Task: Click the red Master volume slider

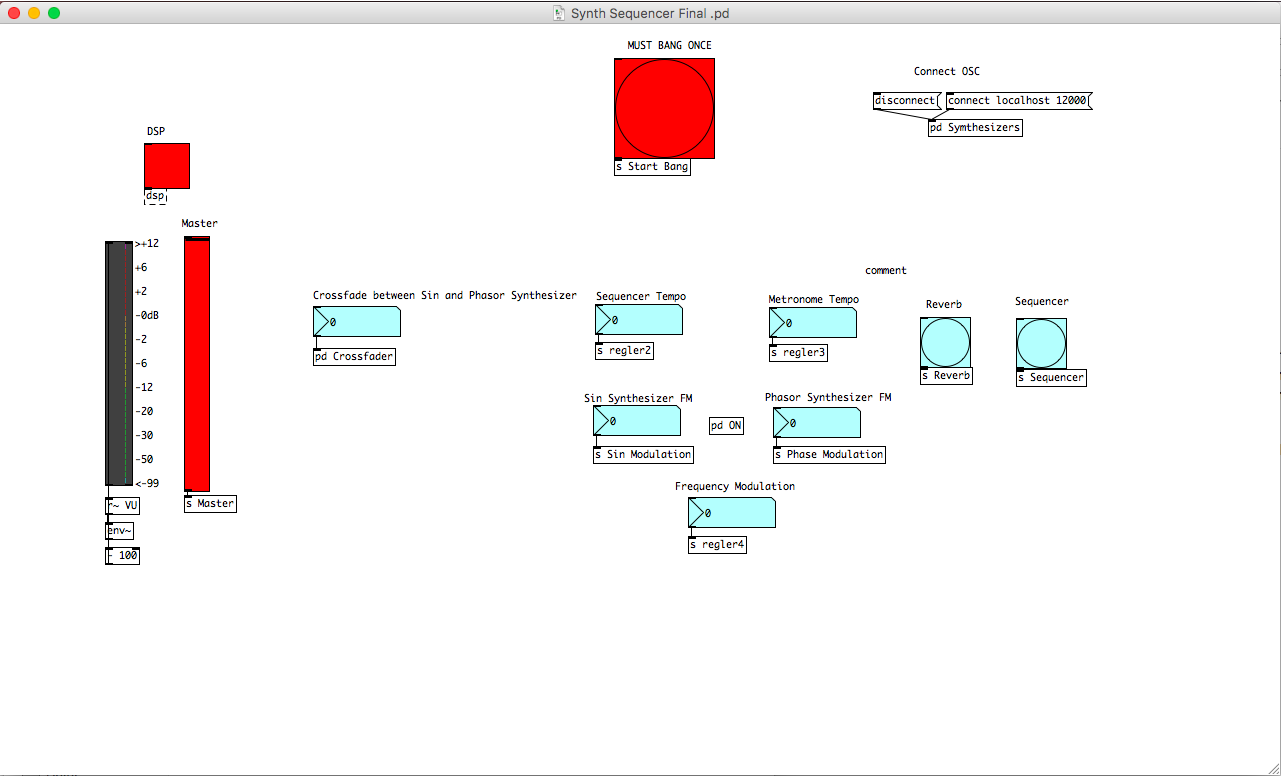Action: pyautogui.click(x=197, y=365)
